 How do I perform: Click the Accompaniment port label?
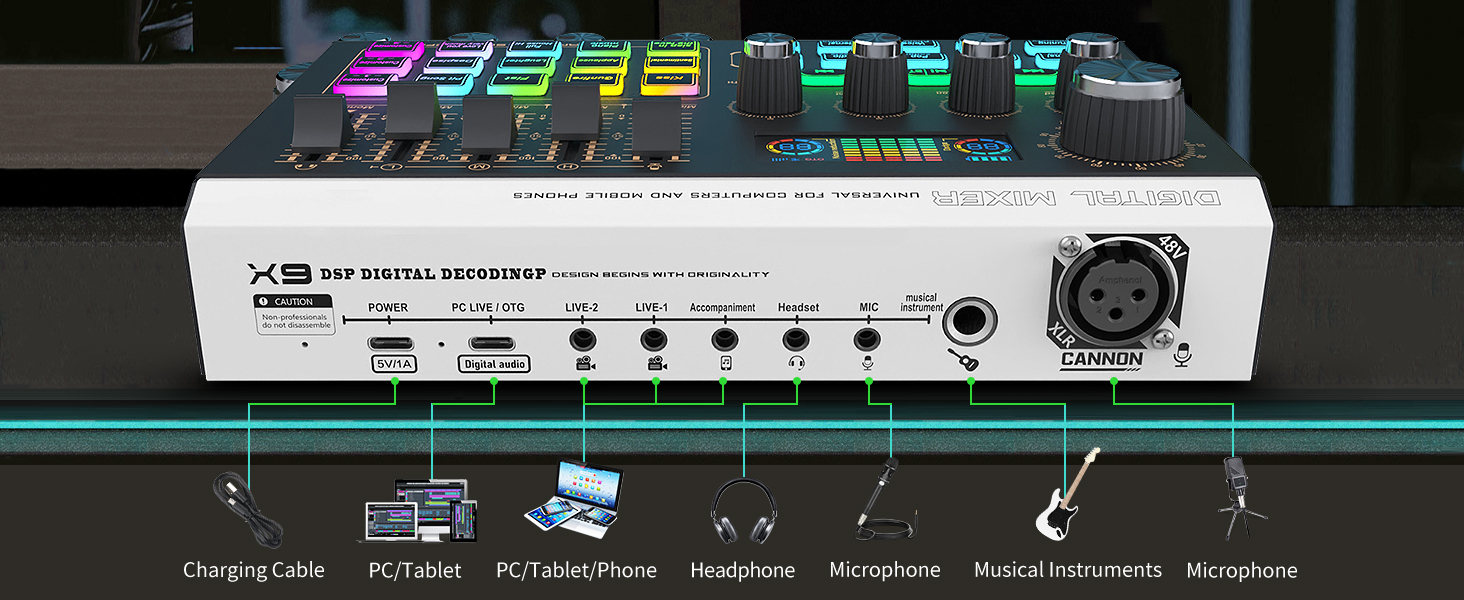click(723, 307)
